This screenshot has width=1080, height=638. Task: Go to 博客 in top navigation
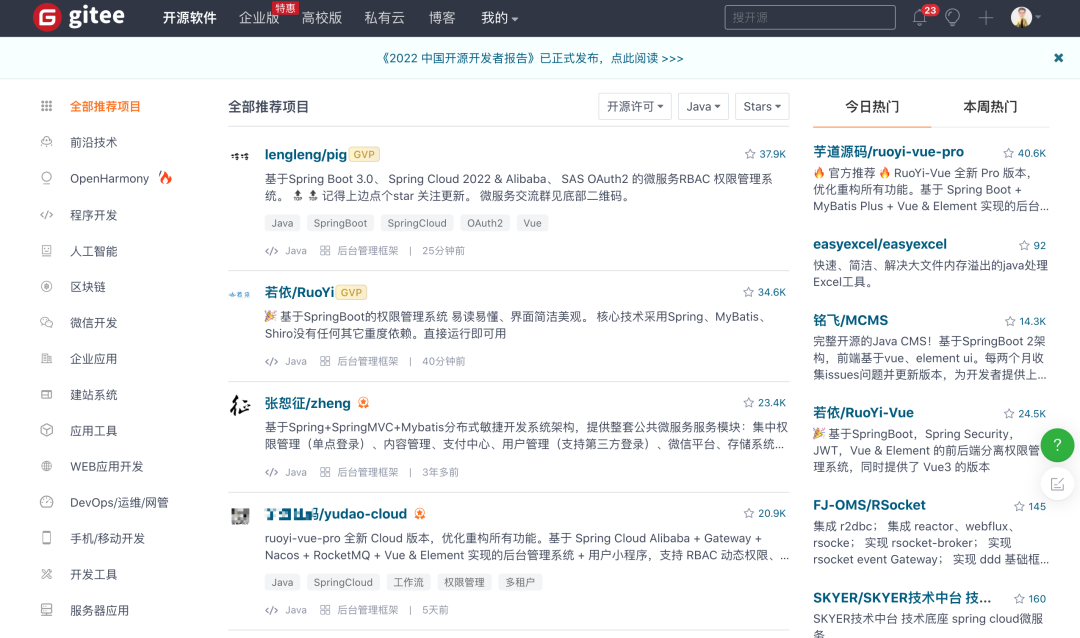442,18
